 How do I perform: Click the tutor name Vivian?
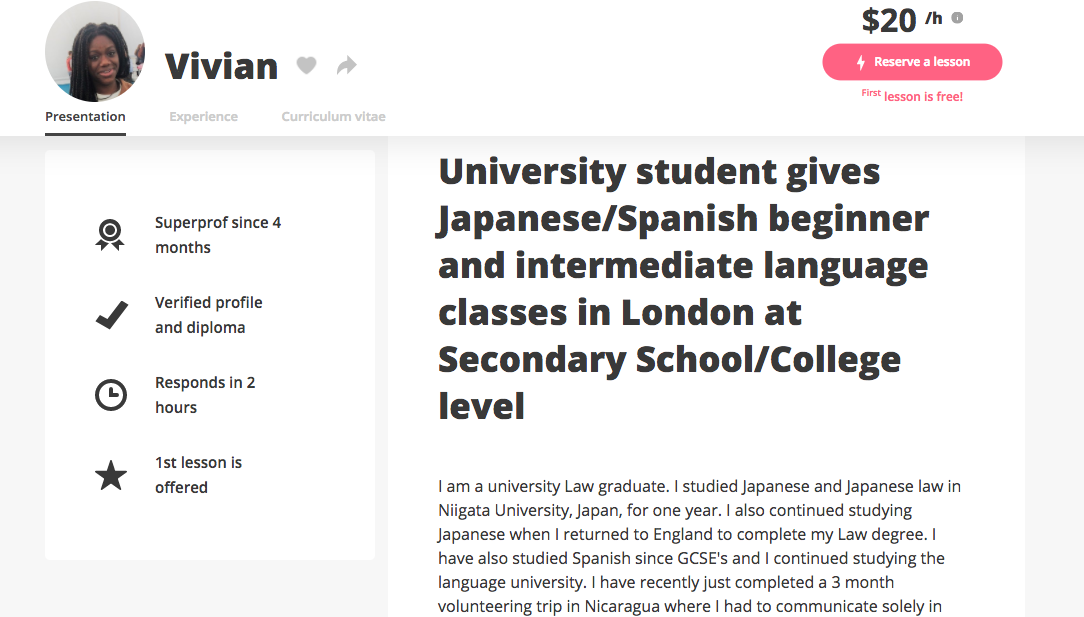click(221, 66)
